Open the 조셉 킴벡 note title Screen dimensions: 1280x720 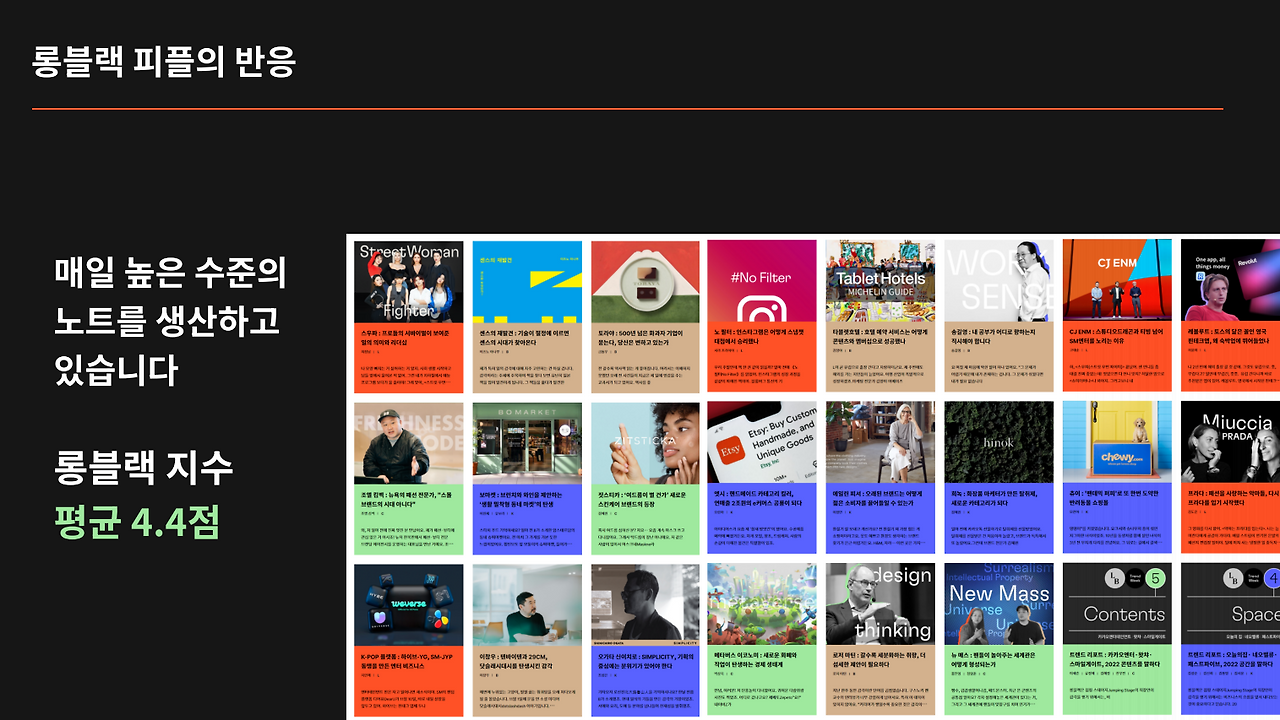click(x=408, y=498)
